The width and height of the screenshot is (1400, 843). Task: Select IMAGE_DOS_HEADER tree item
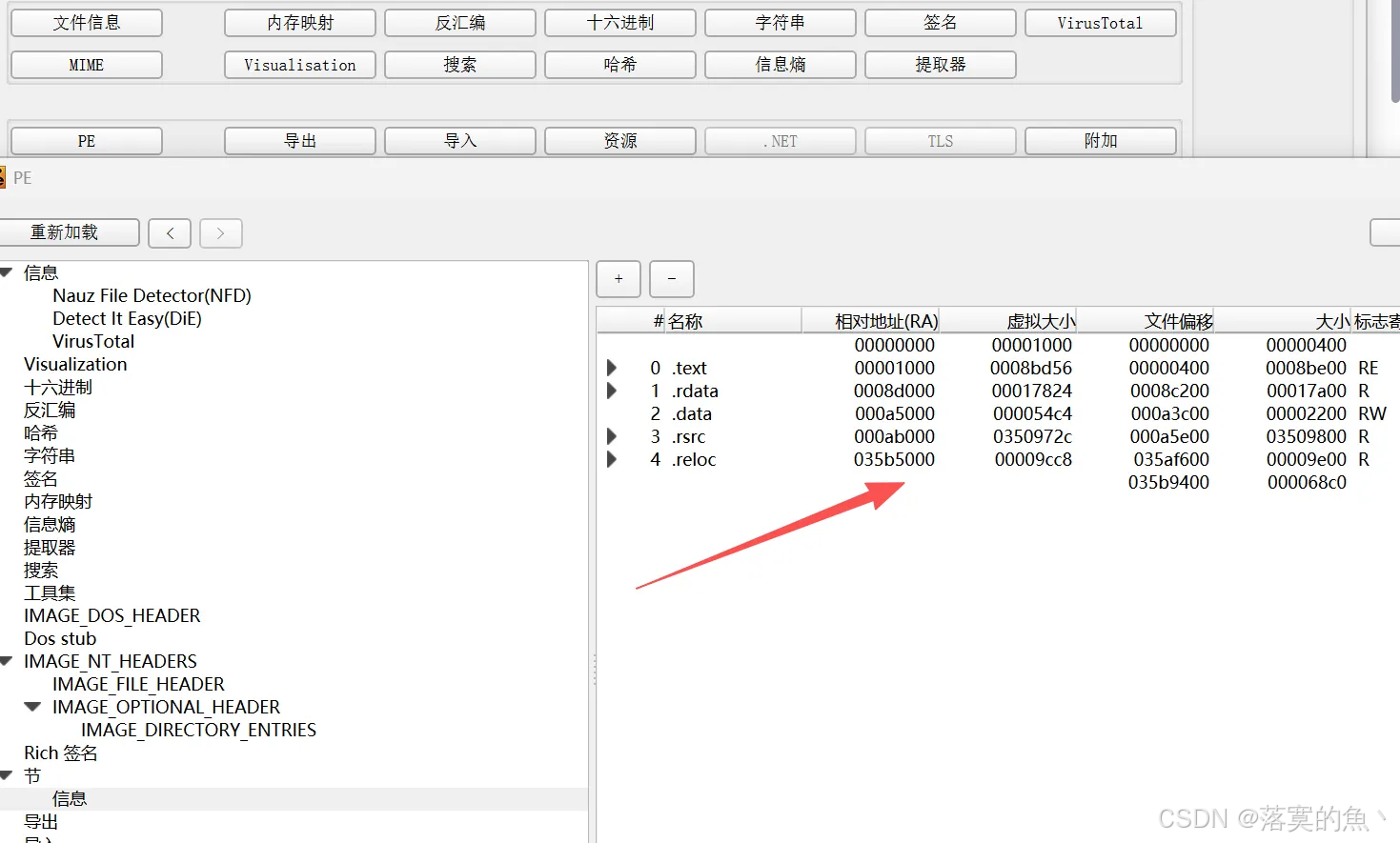112,615
